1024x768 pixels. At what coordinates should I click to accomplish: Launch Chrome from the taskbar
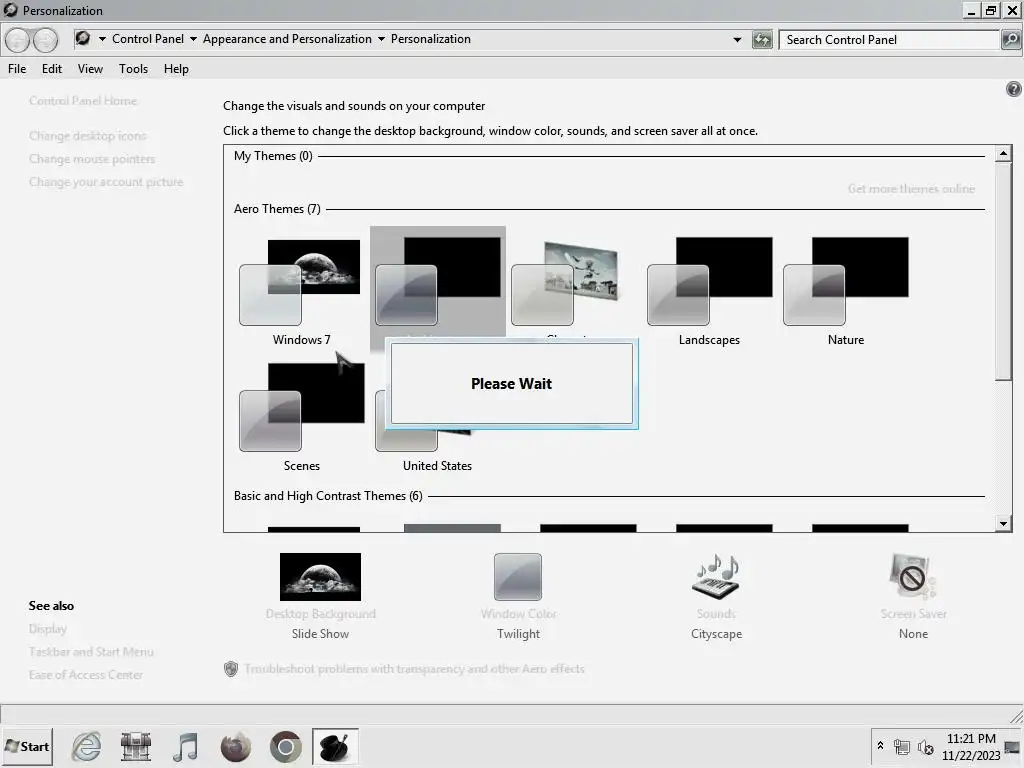[285, 746]
